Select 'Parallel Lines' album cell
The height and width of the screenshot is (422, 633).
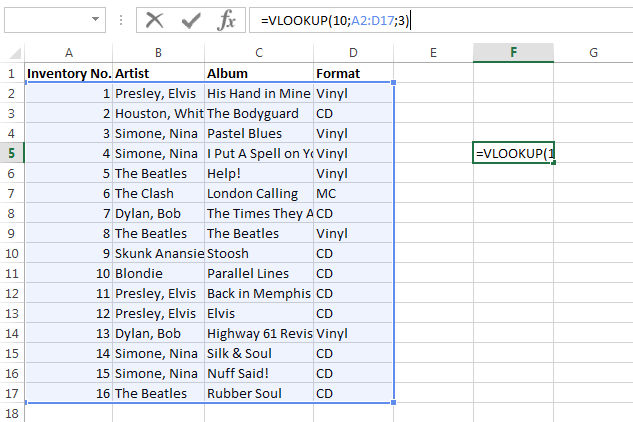(x=259, y=273)
